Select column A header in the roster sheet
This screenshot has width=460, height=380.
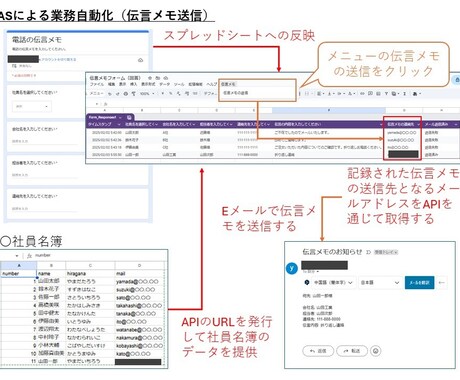click(19, 265)
